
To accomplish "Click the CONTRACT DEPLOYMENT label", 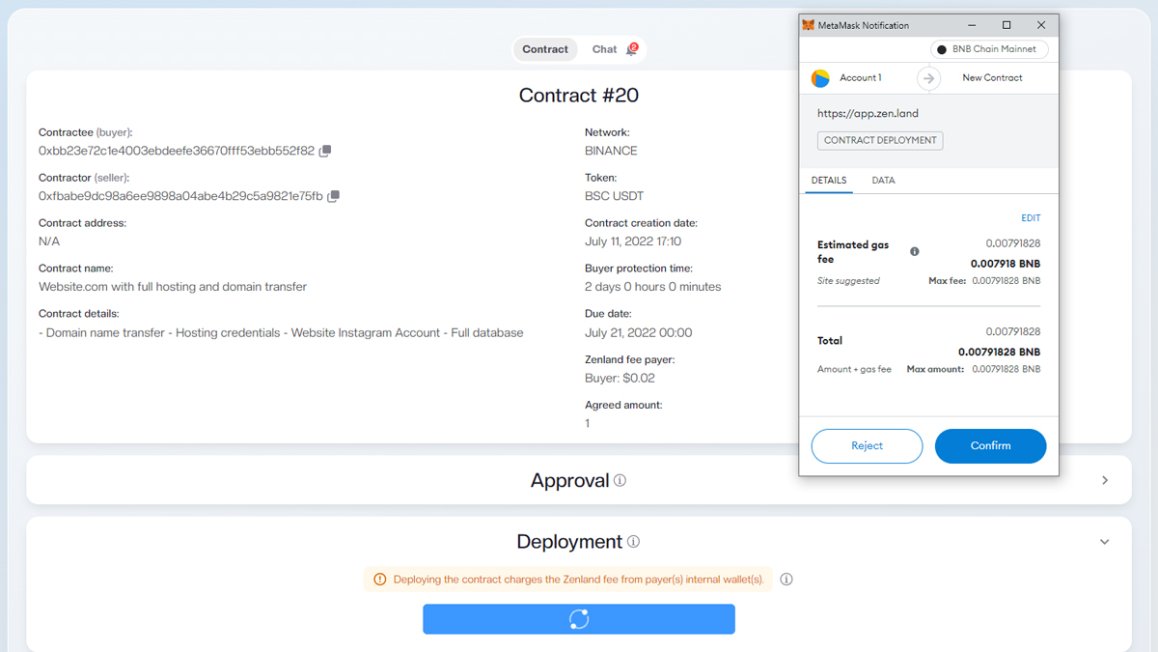I will 880,140.
